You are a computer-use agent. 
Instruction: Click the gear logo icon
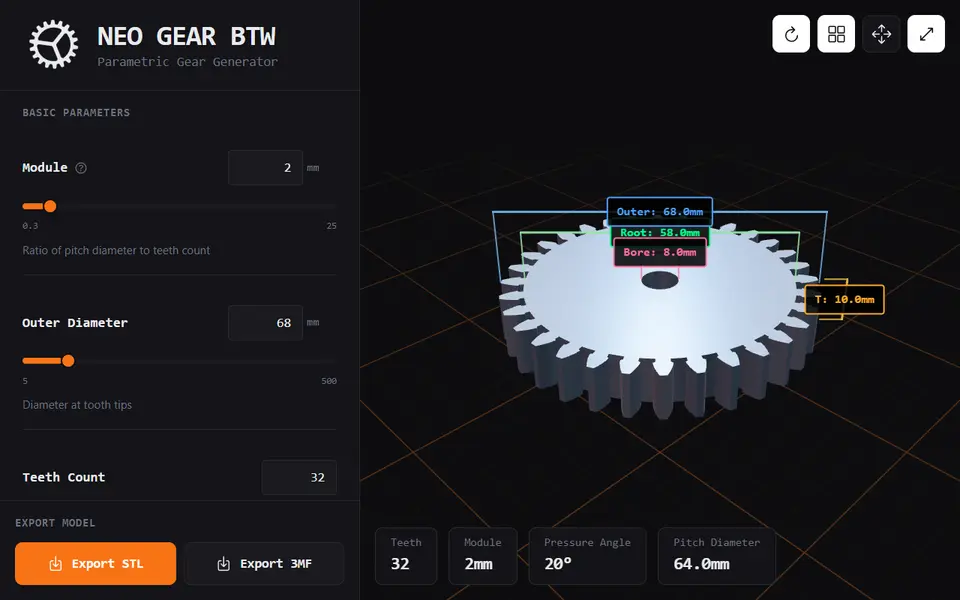(x=54, y=44)
